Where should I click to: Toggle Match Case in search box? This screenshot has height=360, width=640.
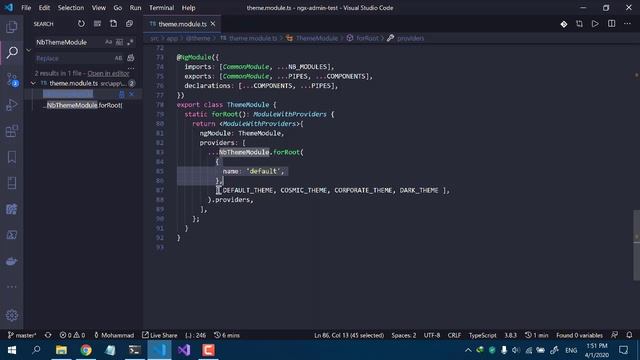click(x=108, y=42)
